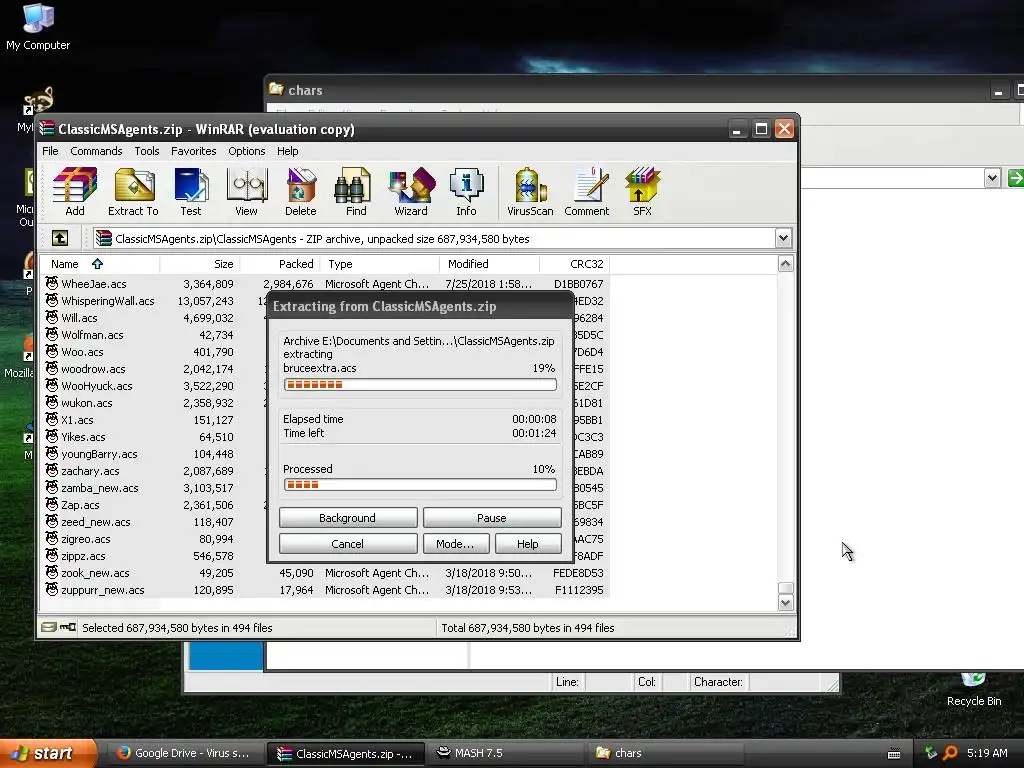Open the Favorites menu
This screenshot has width=1024, height=768.
coord(193,151)
